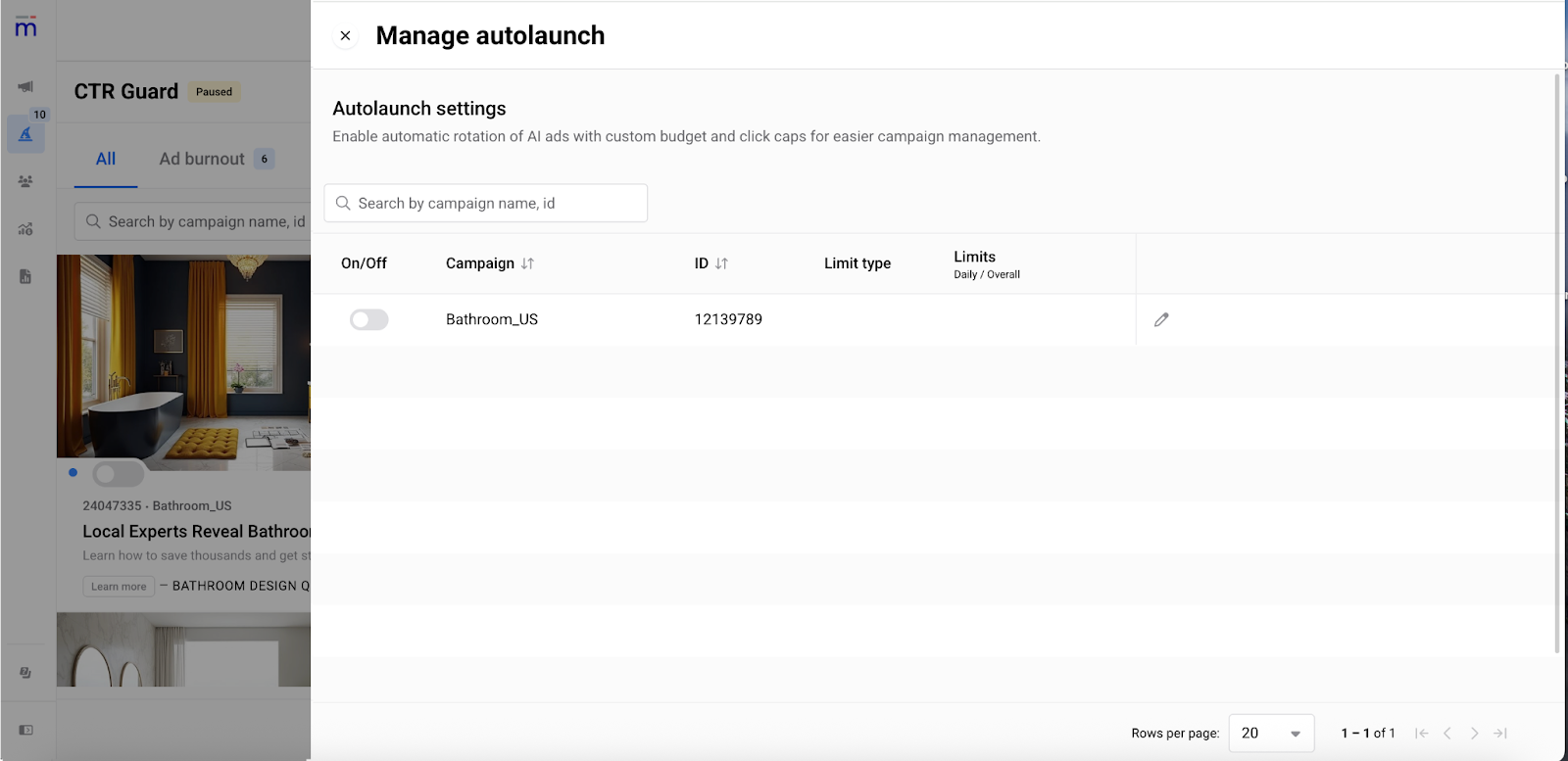The width and height of the screenshot is (1568, 761).
Task: Click the audiences people icon in sidebar
Action: pyautogui.click(x=25, y=181)
